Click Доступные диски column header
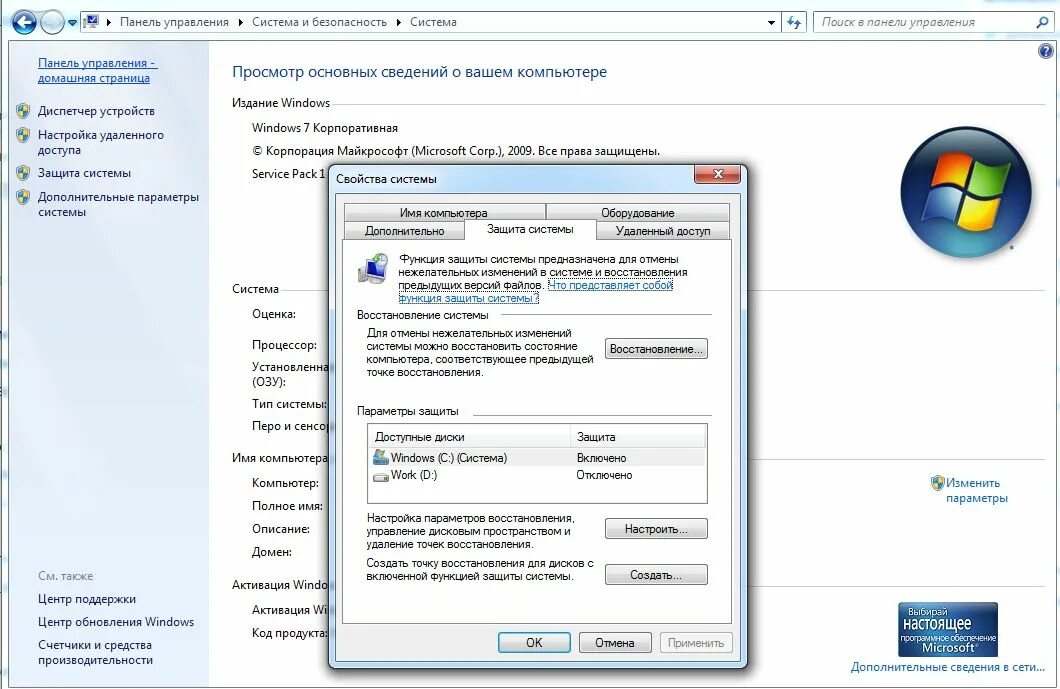1060x689 pixels. (469, 437)
